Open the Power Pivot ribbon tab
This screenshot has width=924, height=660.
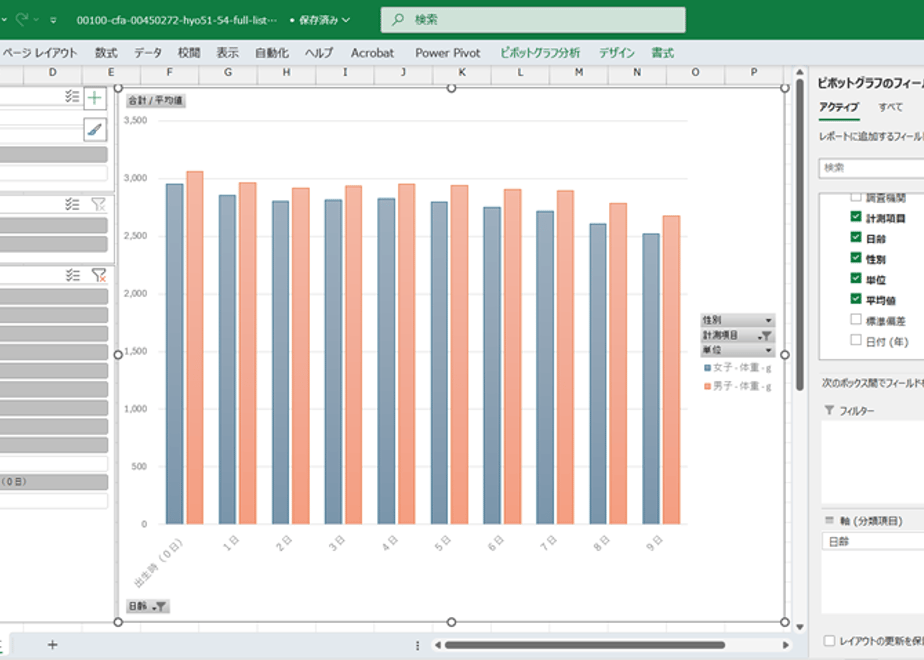(447, 53)
